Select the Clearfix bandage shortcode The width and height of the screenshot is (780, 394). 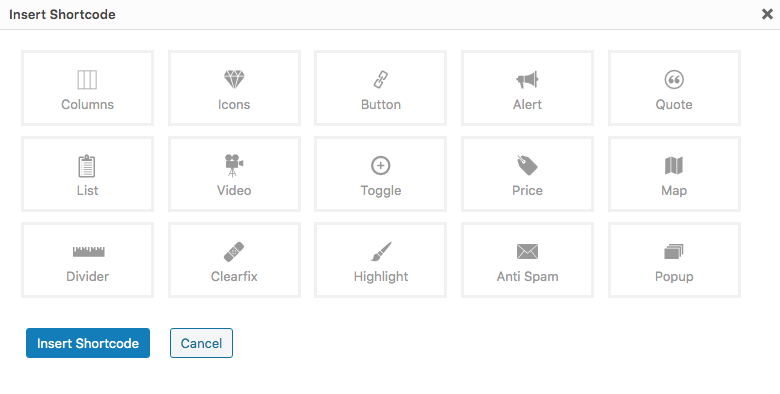coord(234,260)
